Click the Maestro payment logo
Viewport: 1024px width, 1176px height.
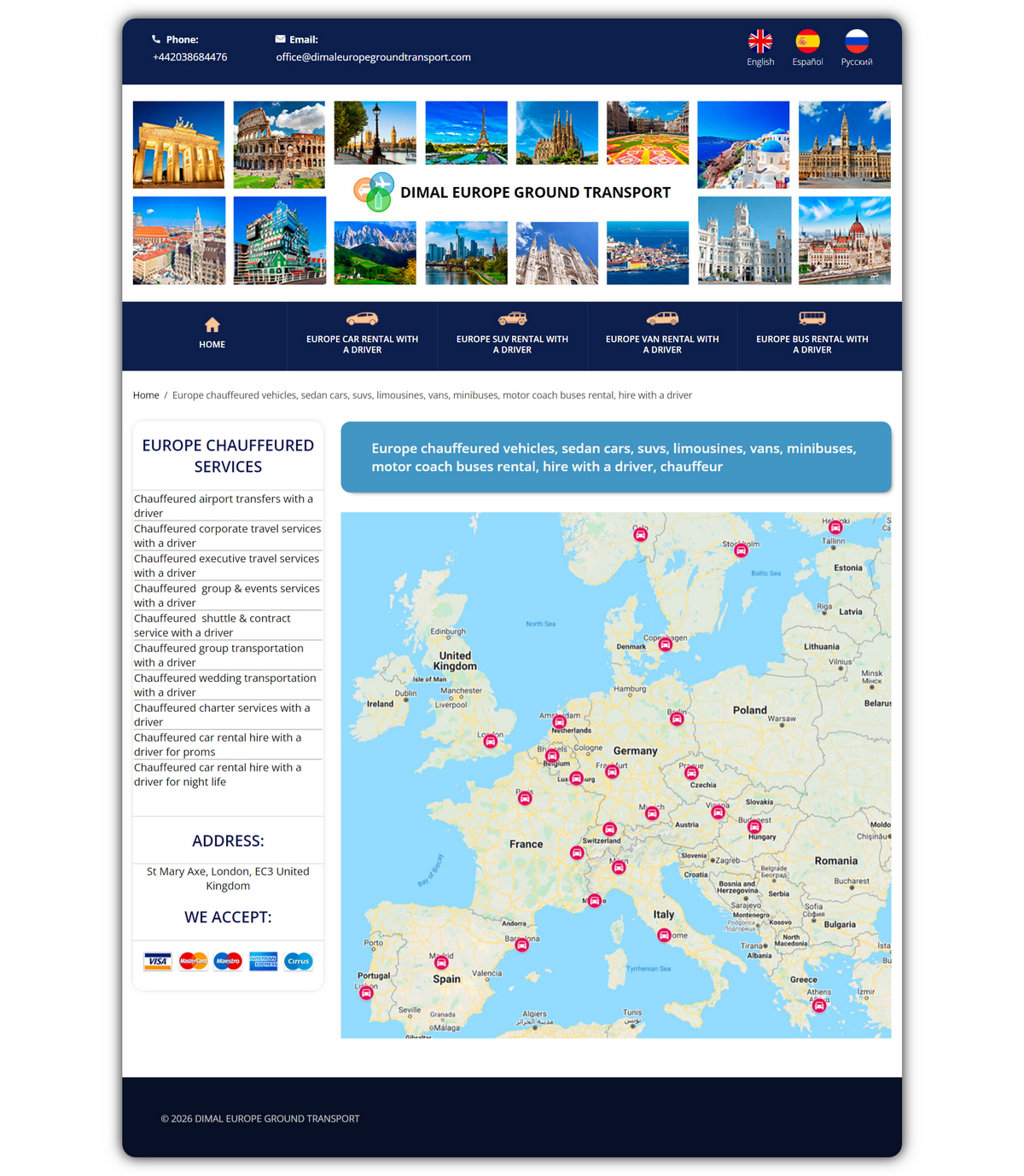228,962
